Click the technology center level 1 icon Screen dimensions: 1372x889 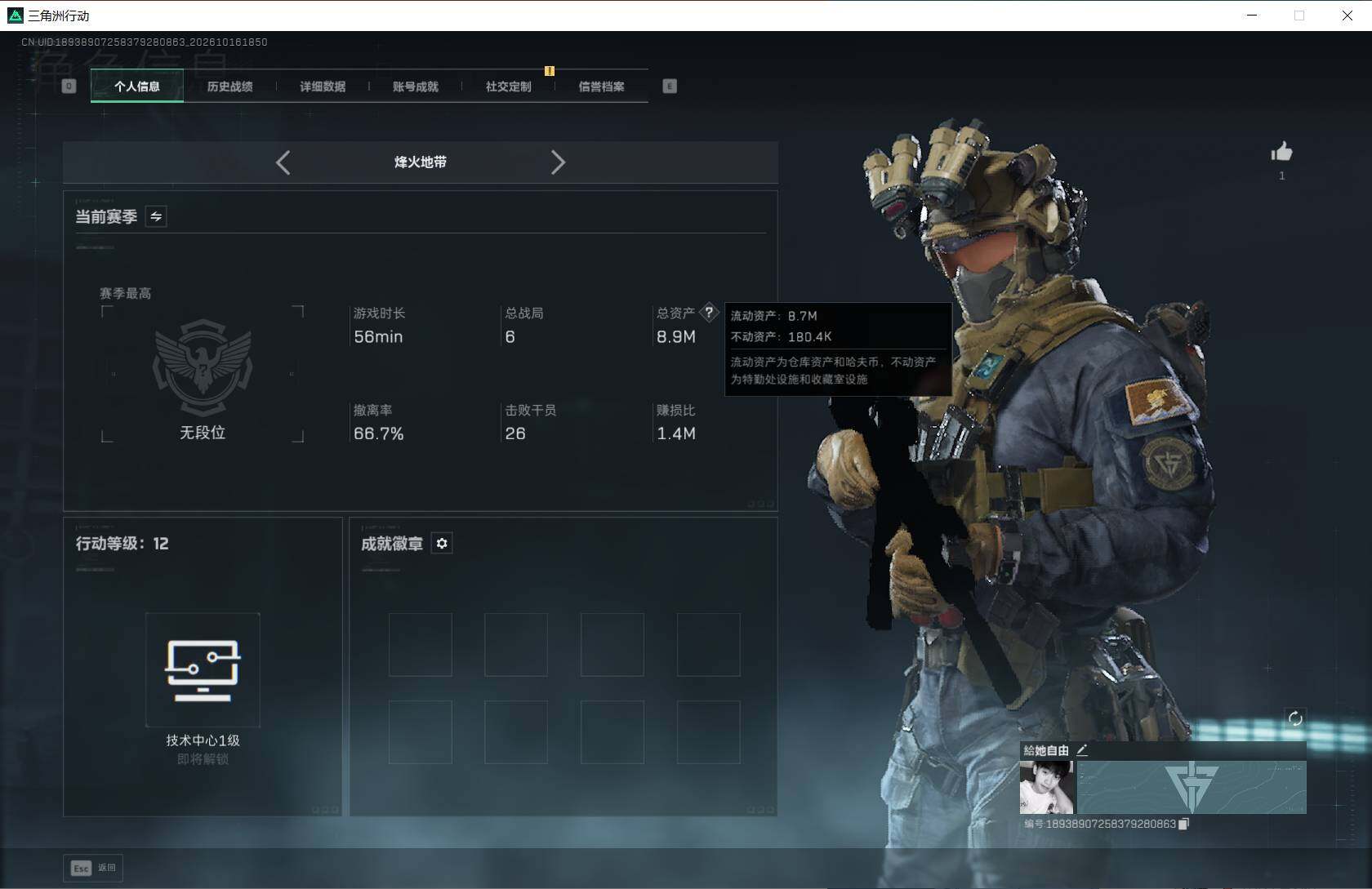pyautogui.click(x=203, y=670)
